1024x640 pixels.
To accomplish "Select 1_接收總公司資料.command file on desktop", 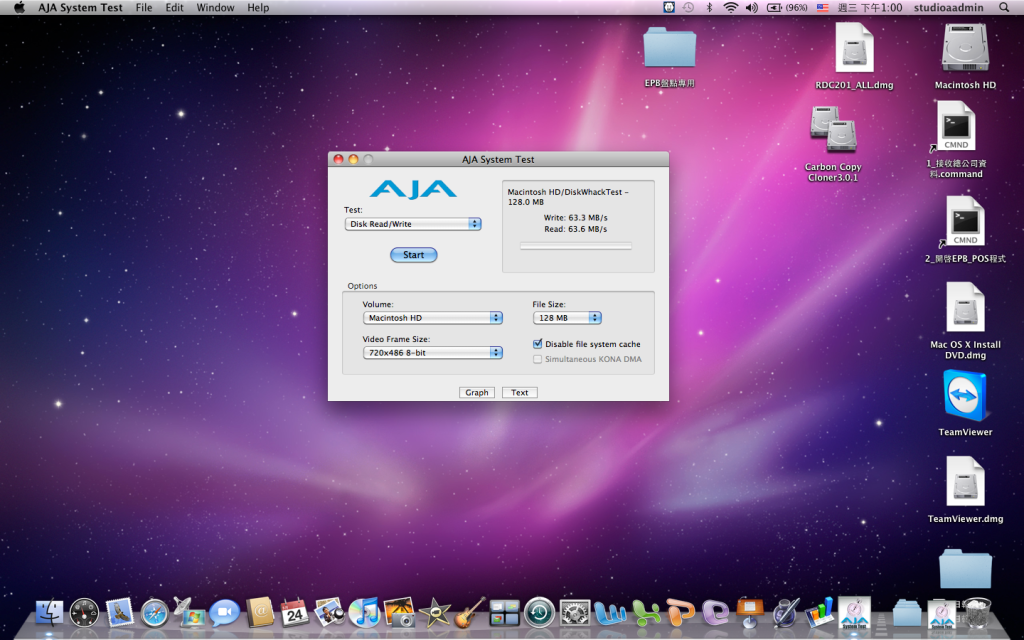I will [x=956, y=127].
